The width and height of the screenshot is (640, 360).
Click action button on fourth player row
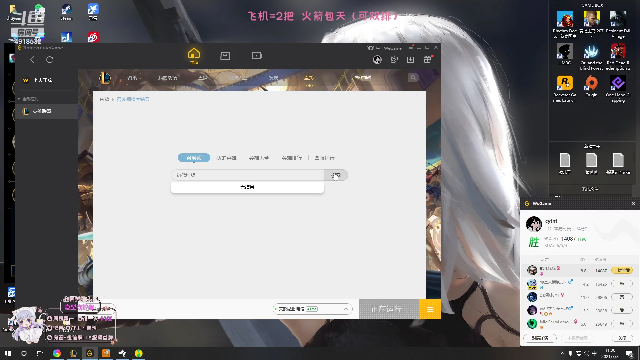(622, 310)
